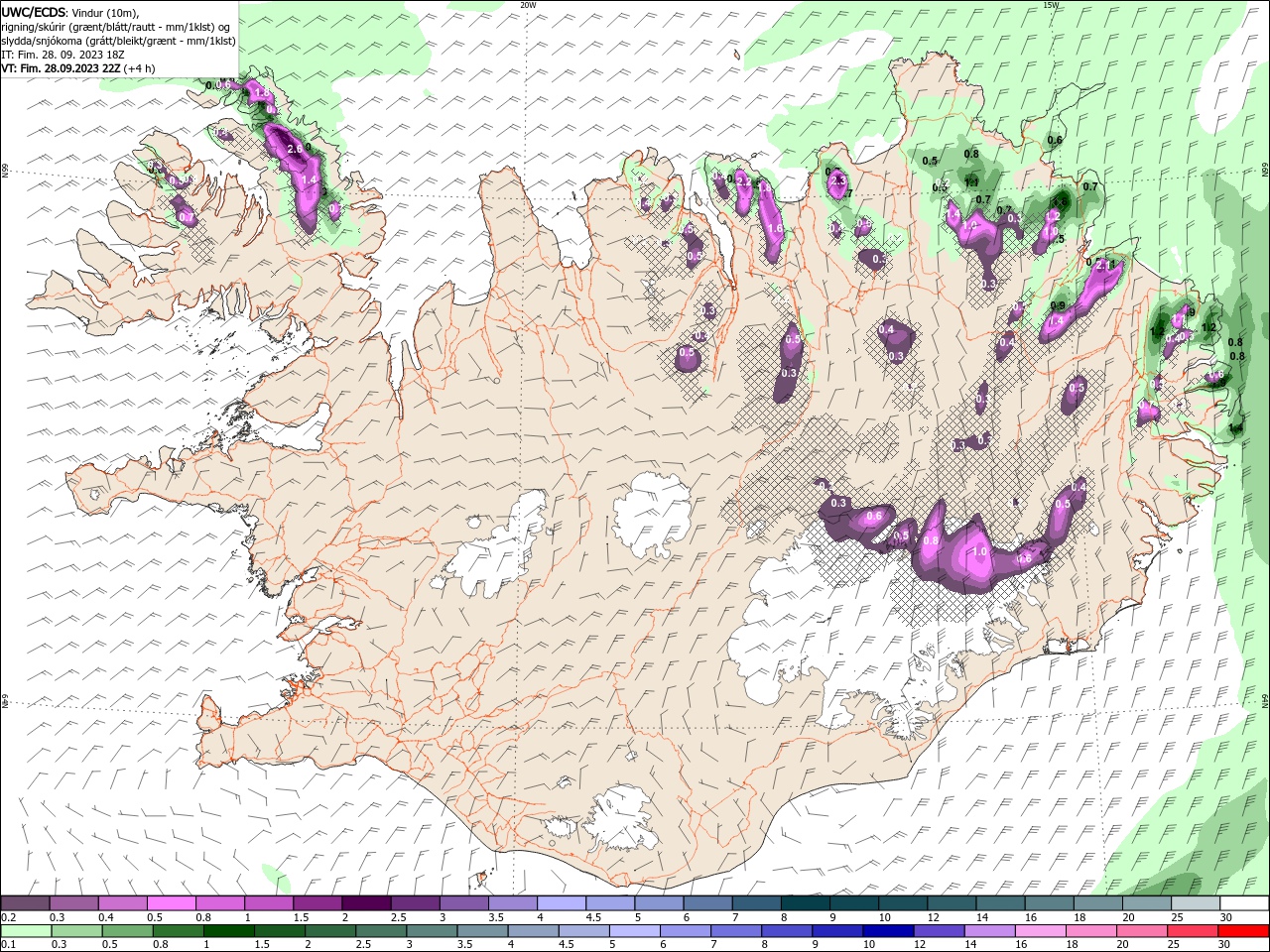
Task: Click the snow legend swatch starting at 0.8
Action: tap(219, 903)
